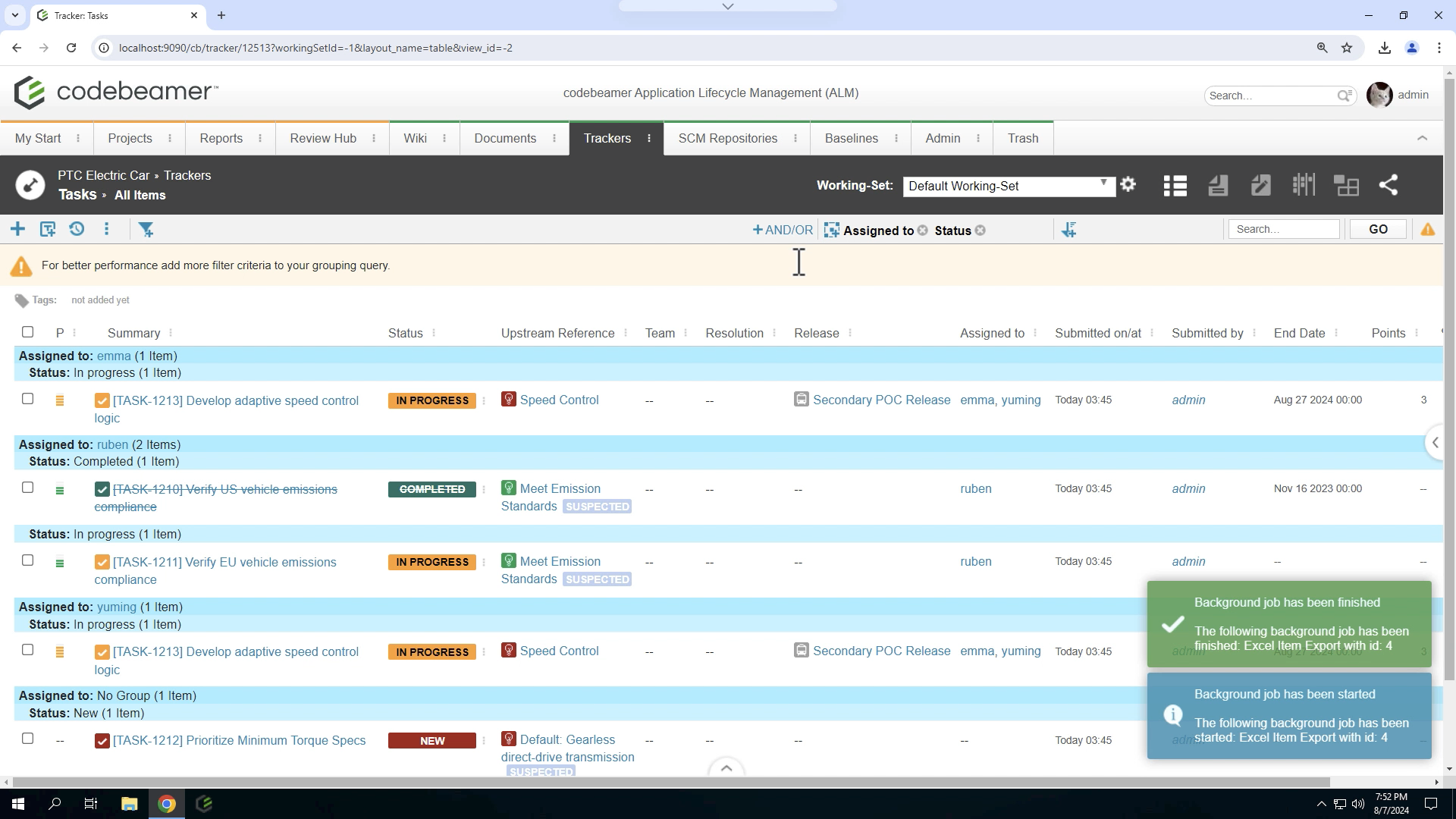The height and width of the screenshot is (819, 1456).
Task: Click the codebeamer logo
Action: click(x=116, y=93)
